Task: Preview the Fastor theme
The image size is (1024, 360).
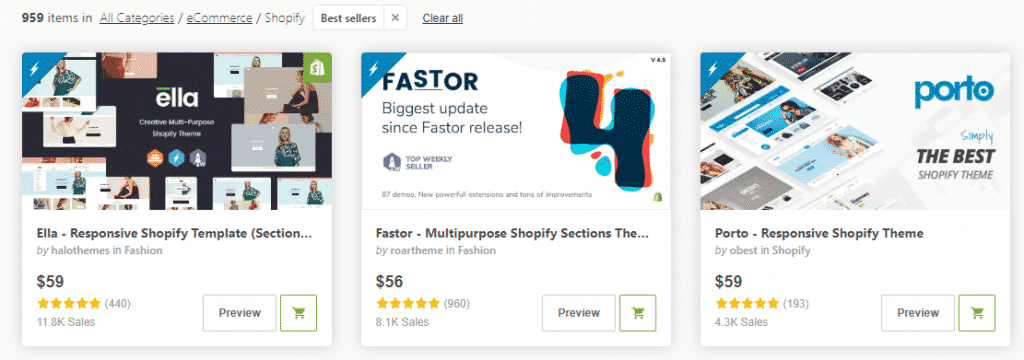Action: pos(579,313)
